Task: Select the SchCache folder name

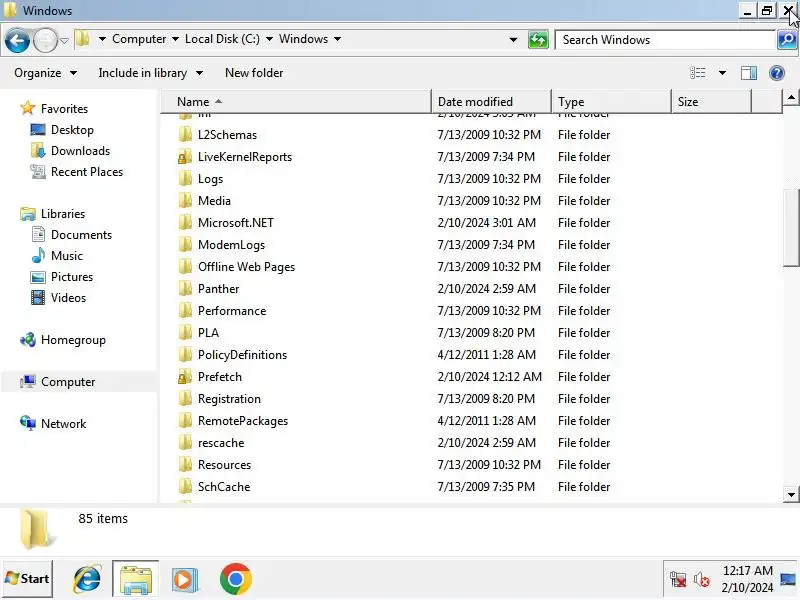Action: pos(224,486)
